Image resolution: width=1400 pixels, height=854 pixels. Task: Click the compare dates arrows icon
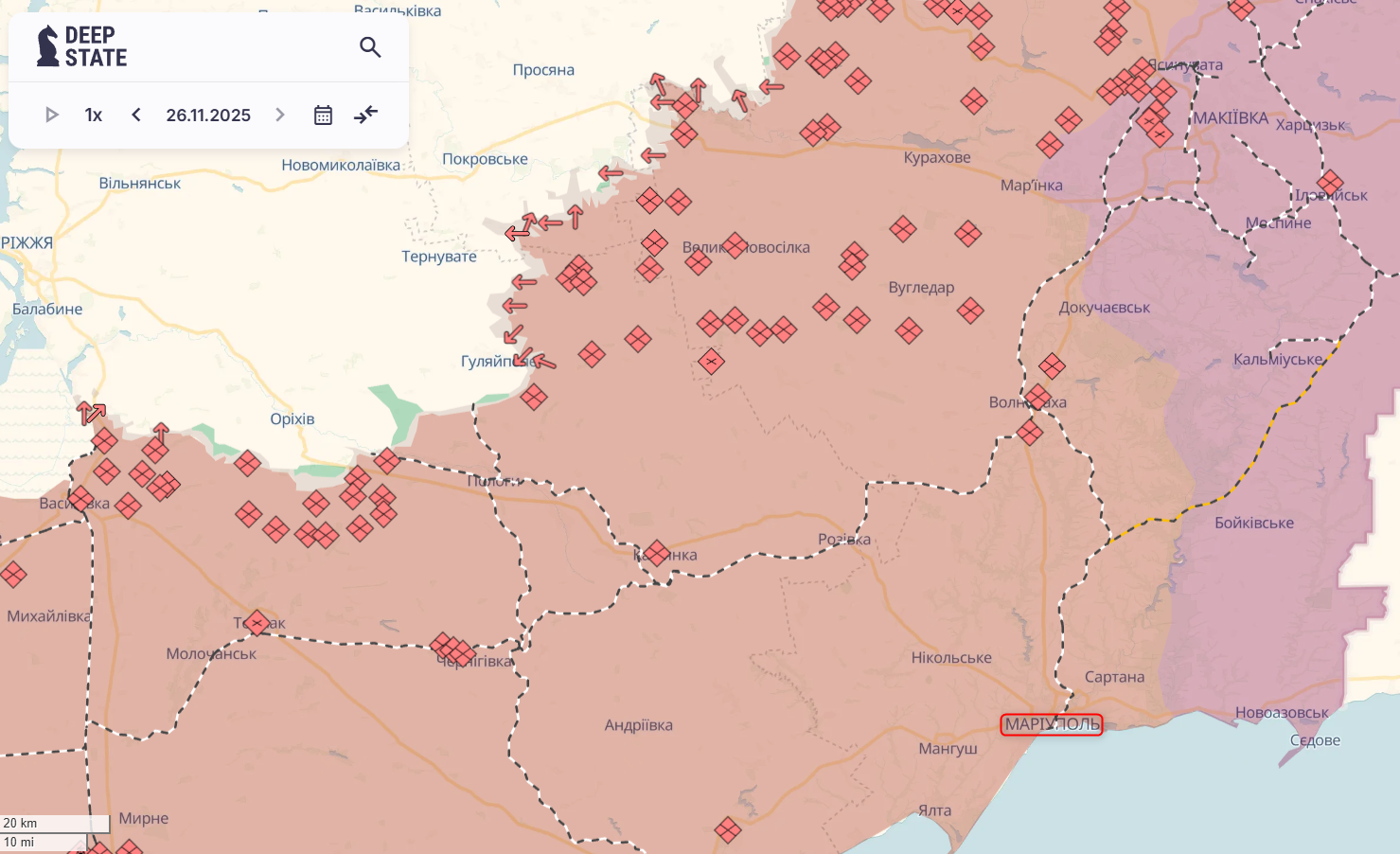tap(365, 115)
